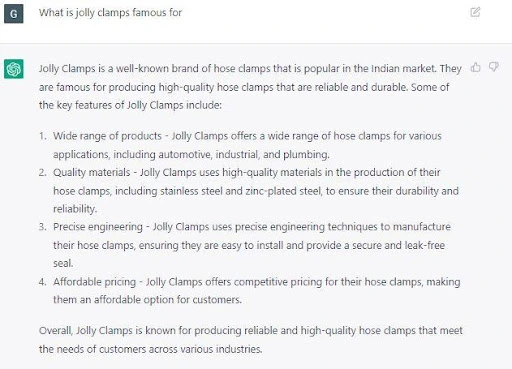Click the 'Quality materials' heading text

pyautogui.click(x=92, y=172)
